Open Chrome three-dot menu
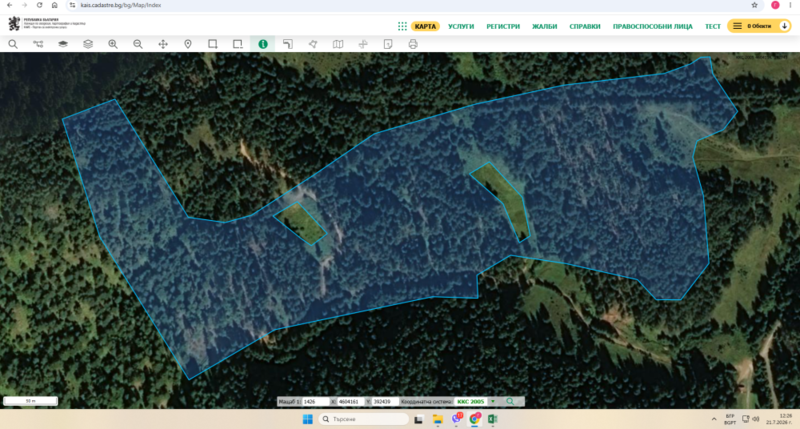The image size is (800, 429). 790,5
